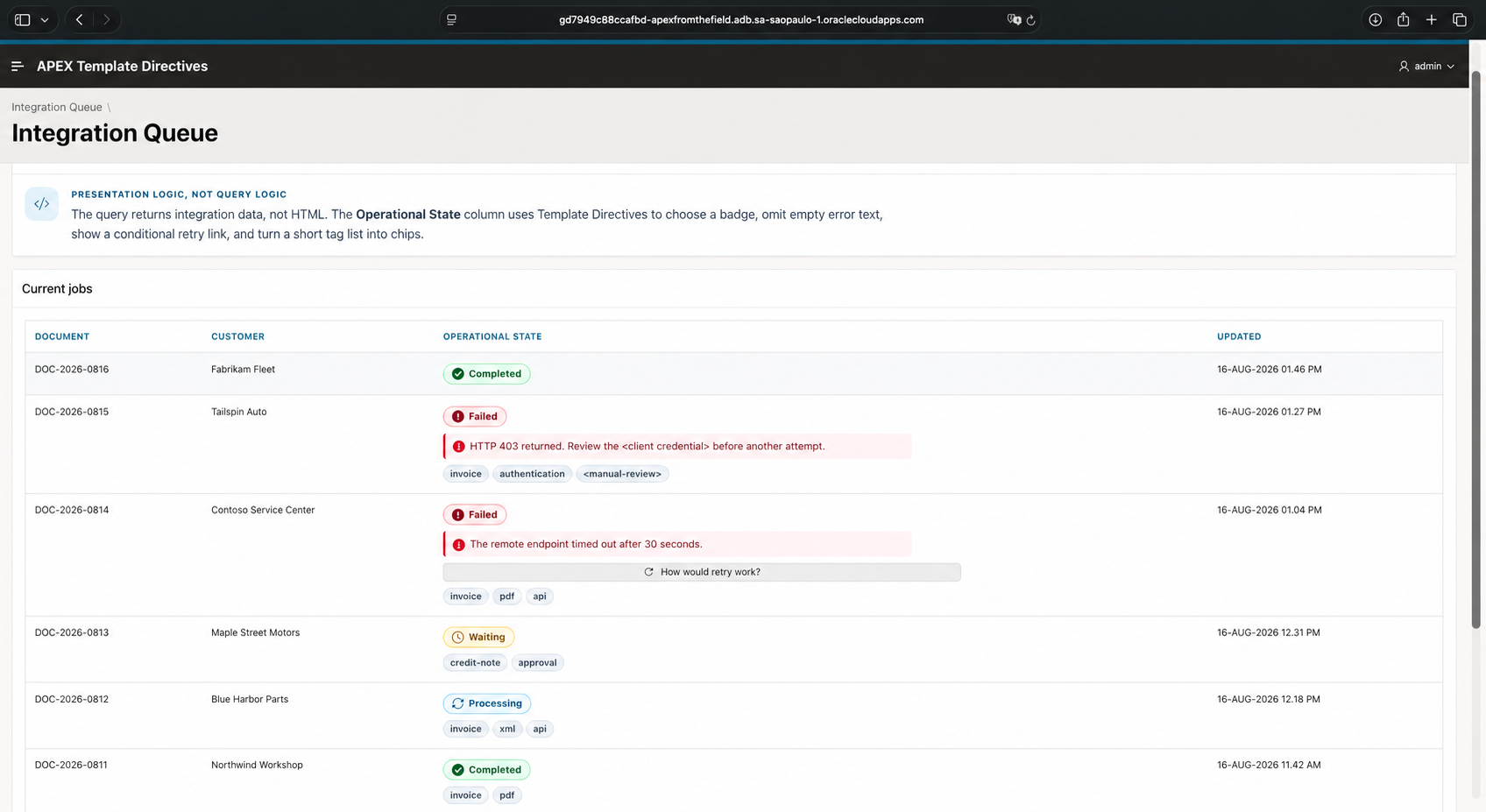Viewport: 1486px width, 812px height.
Task: Open the downloads icon in browser toolbar
Action: click(1375, 19)
